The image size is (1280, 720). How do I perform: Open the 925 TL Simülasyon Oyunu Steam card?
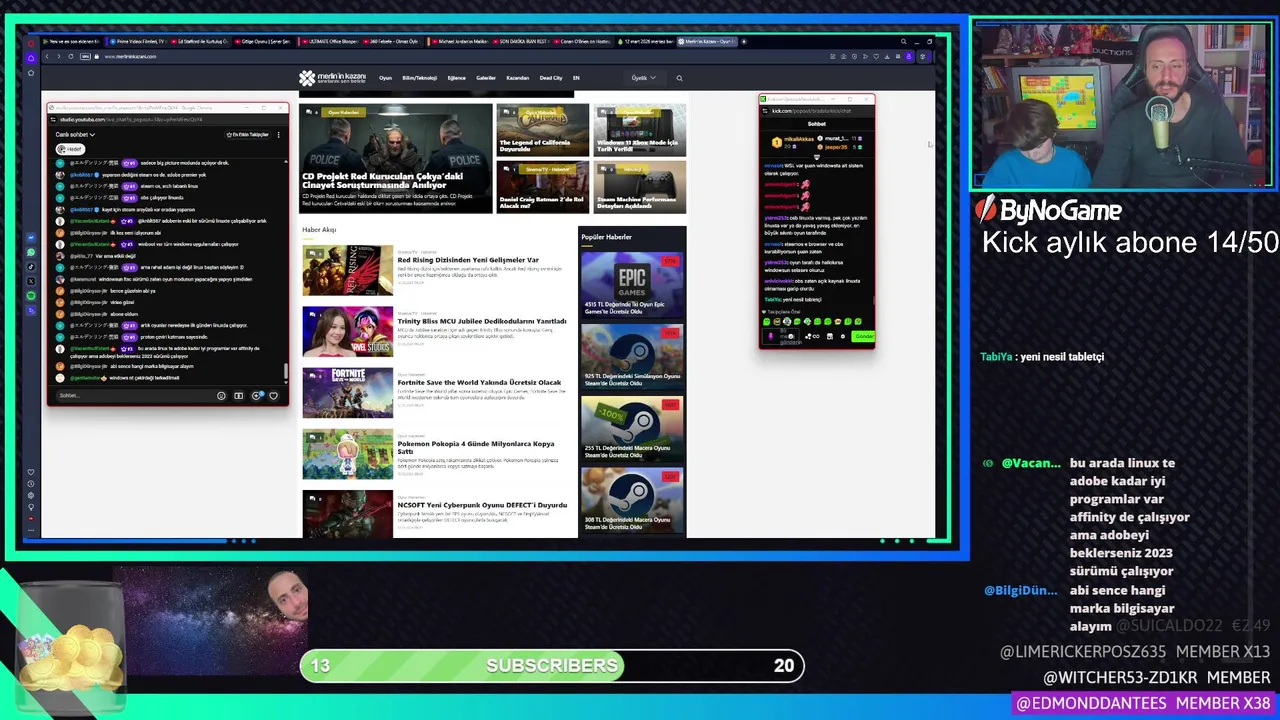(632, 355)
